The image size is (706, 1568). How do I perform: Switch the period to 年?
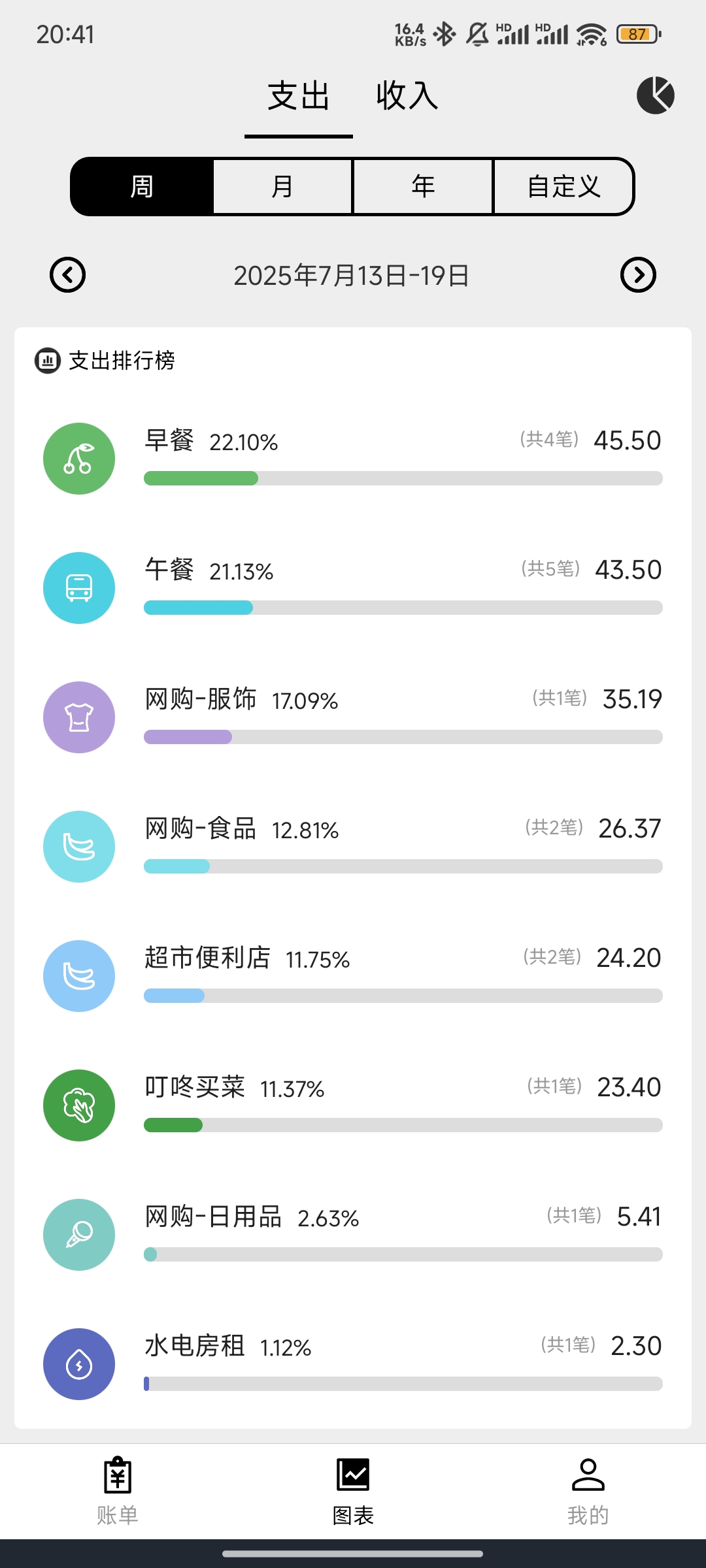coord(423,187)
